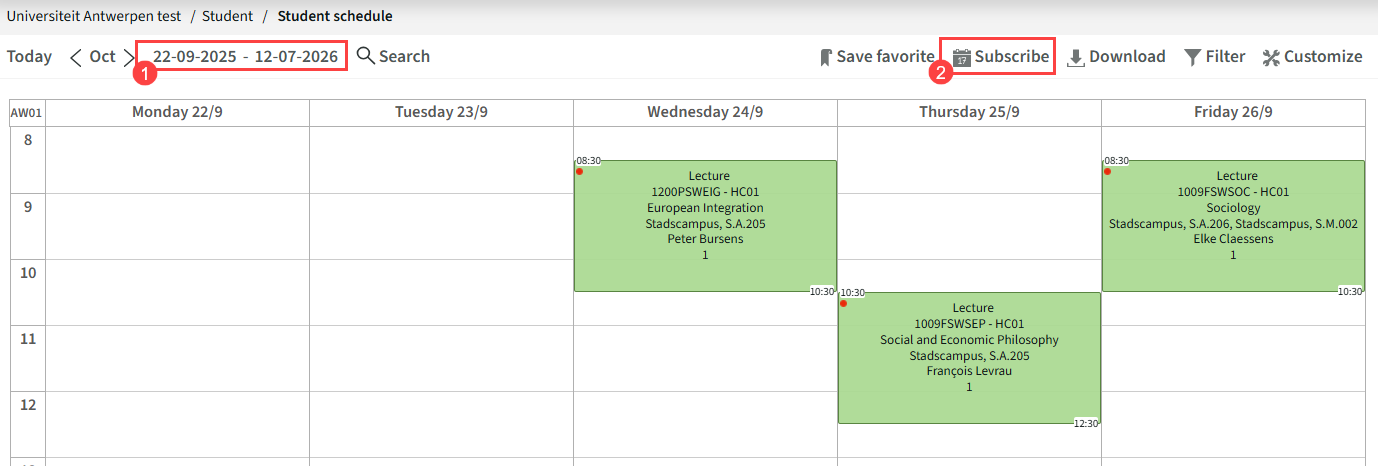1378x466 pixels.
Task: Click the Customize tools icon
Action: 1271,57
